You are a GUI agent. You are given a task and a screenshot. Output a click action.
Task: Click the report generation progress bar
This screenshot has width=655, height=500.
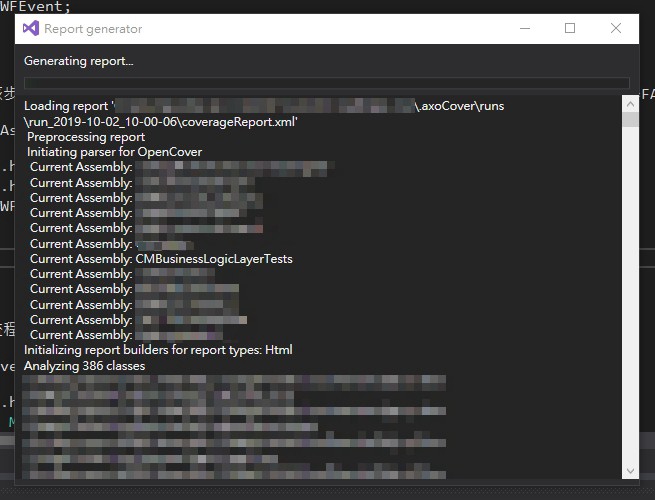326,84
